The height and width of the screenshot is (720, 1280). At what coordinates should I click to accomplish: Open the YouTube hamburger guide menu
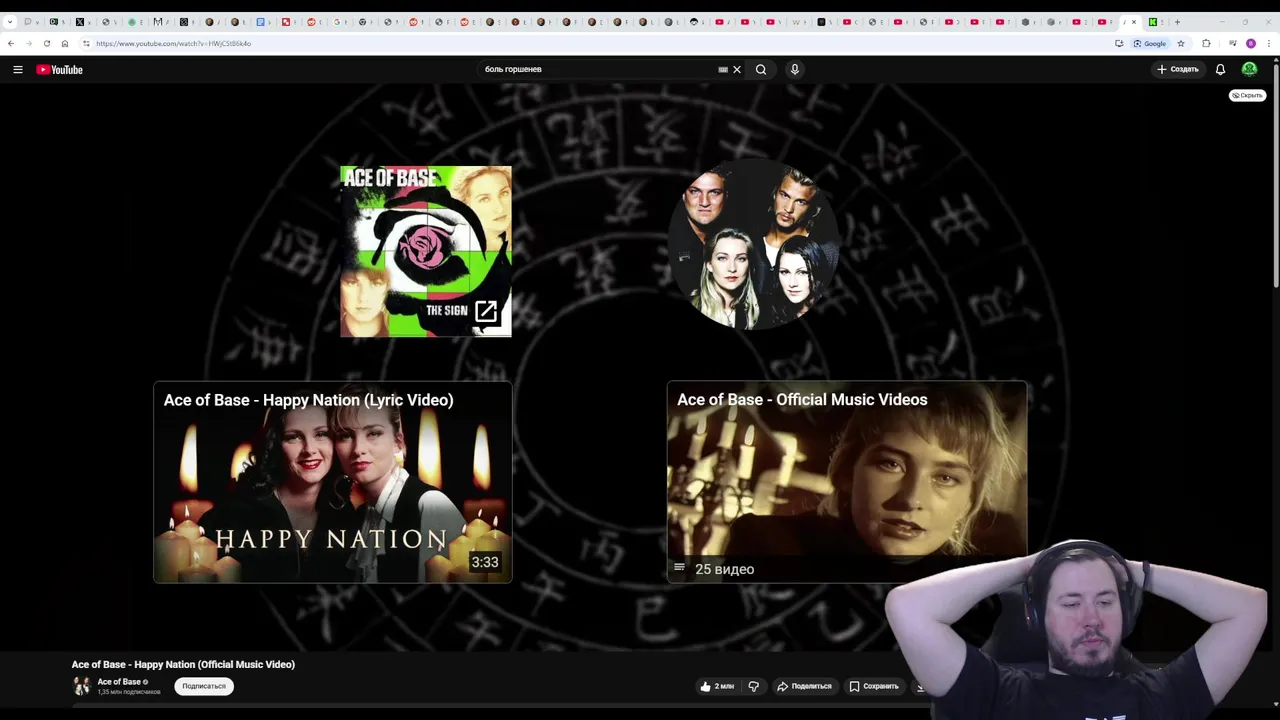pos(17,69)
